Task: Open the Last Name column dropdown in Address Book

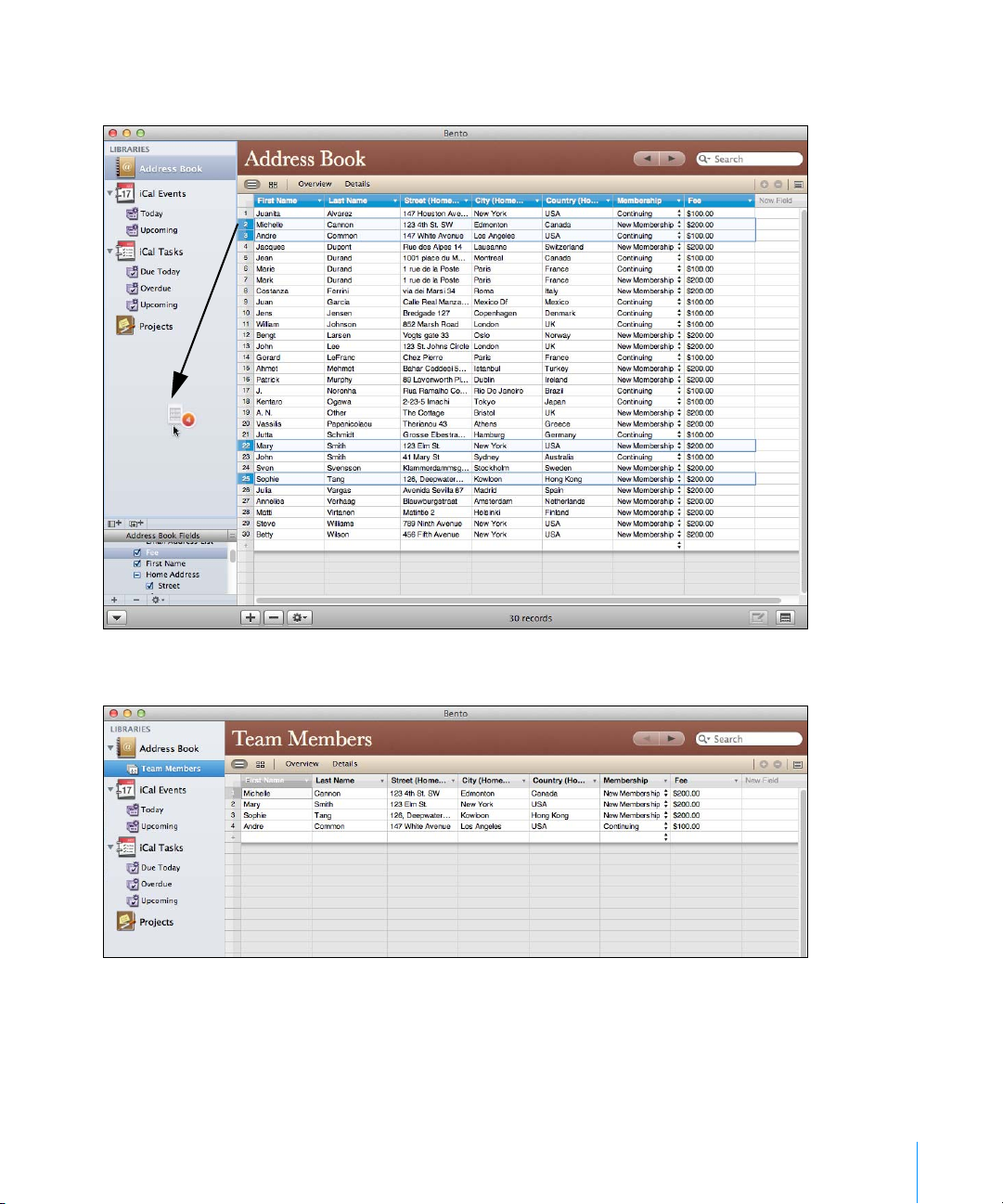Action: [x=395, y=201]
